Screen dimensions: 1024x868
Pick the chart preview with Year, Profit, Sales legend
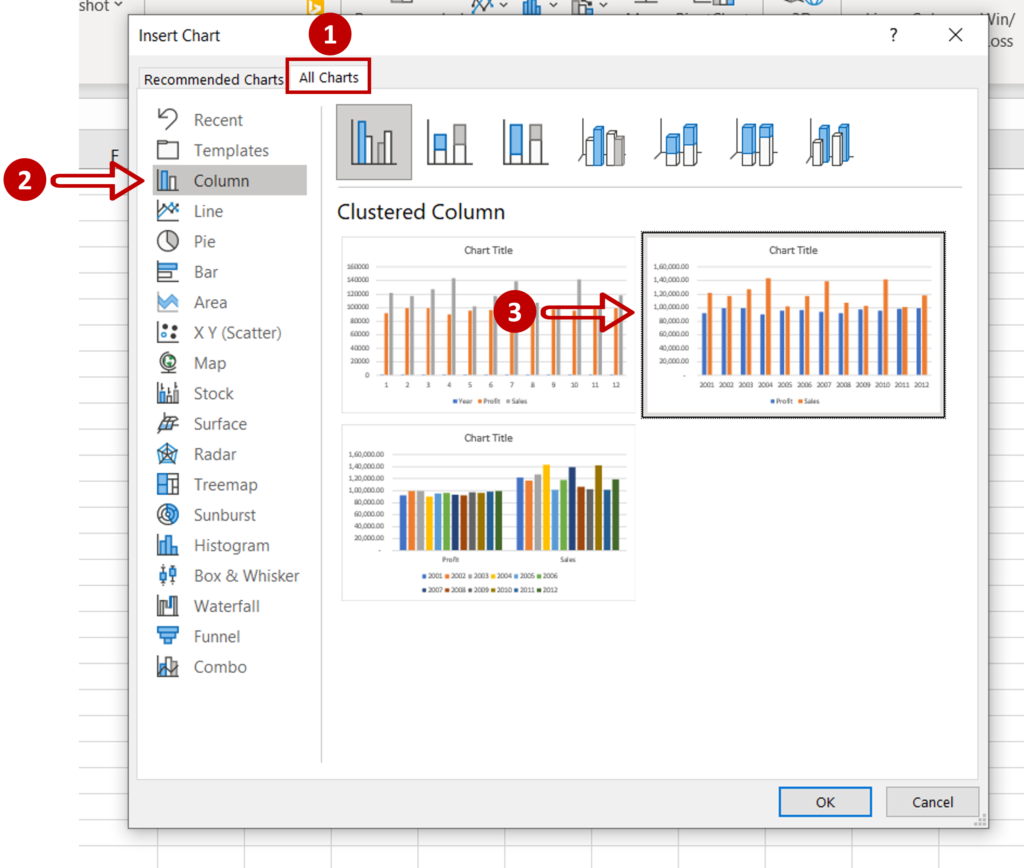488,325
